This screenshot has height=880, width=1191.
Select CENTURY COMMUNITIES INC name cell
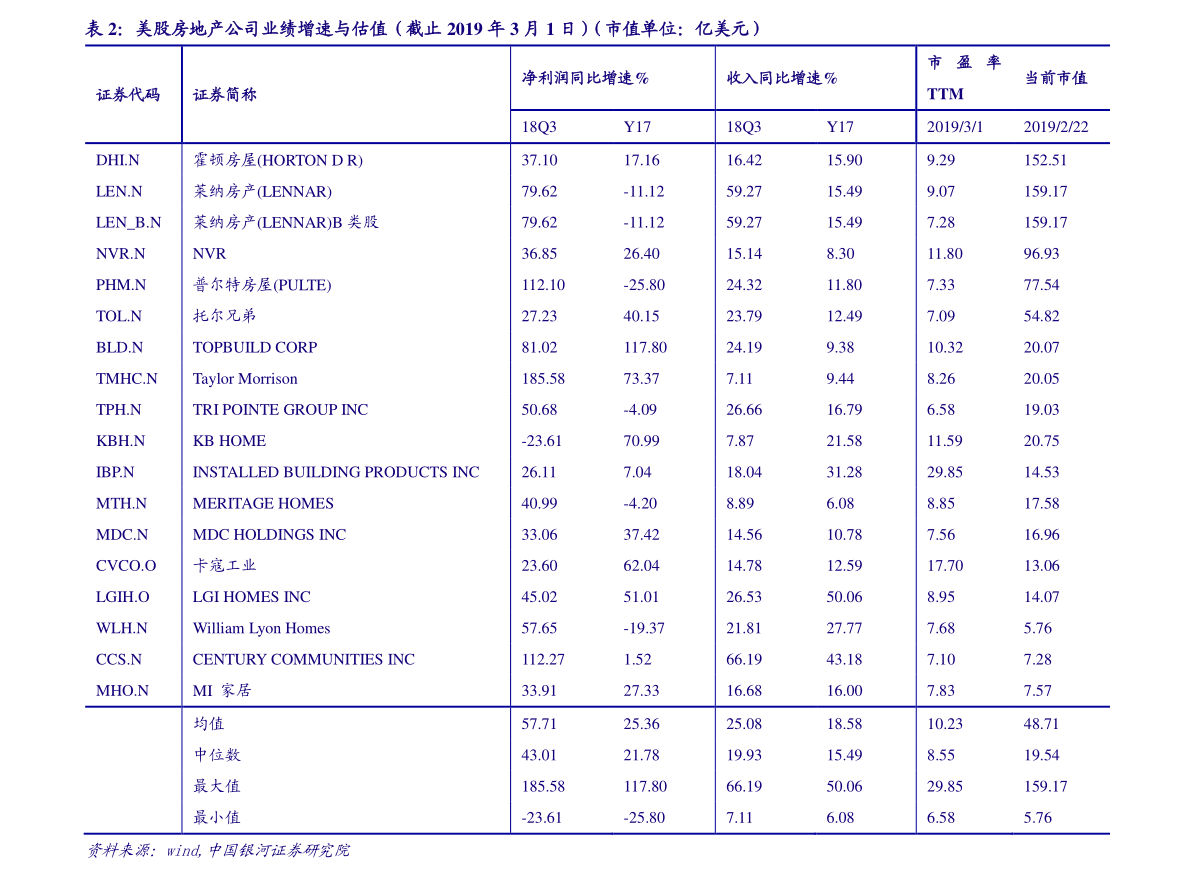click(304, 660)
